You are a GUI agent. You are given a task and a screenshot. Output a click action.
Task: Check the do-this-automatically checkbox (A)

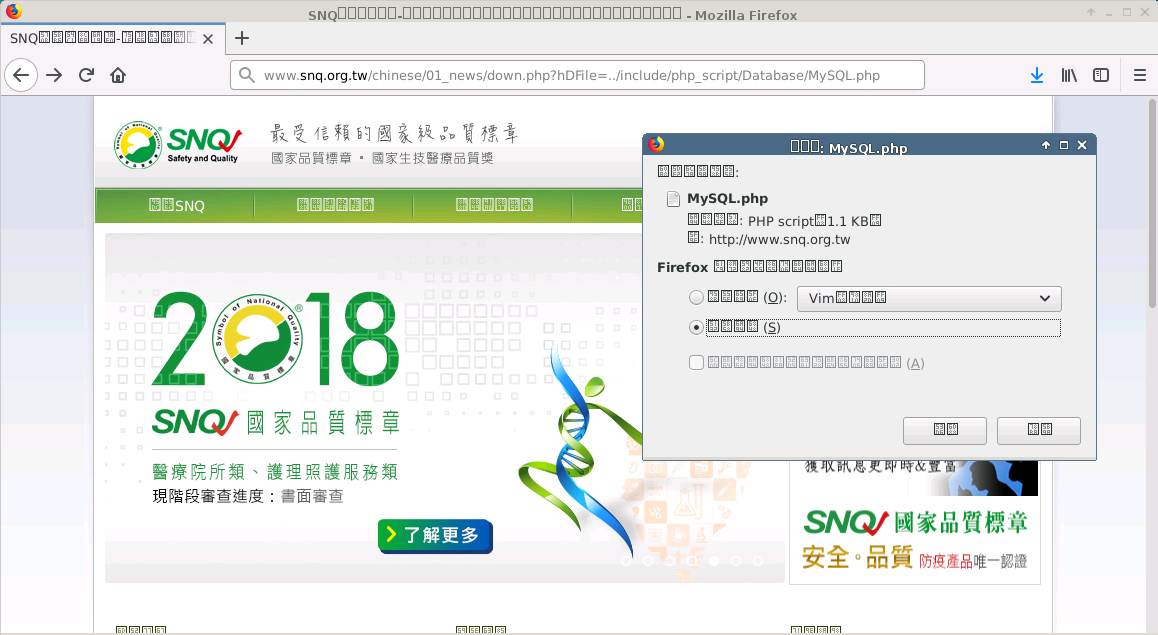(696, 363)
